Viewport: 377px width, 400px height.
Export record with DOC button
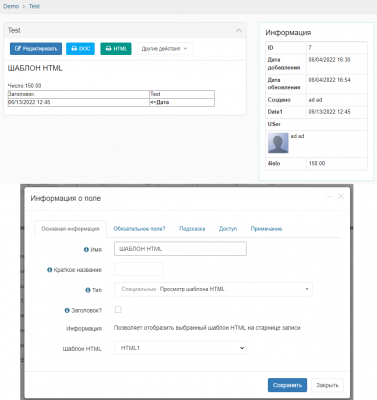tap(80, 49)
